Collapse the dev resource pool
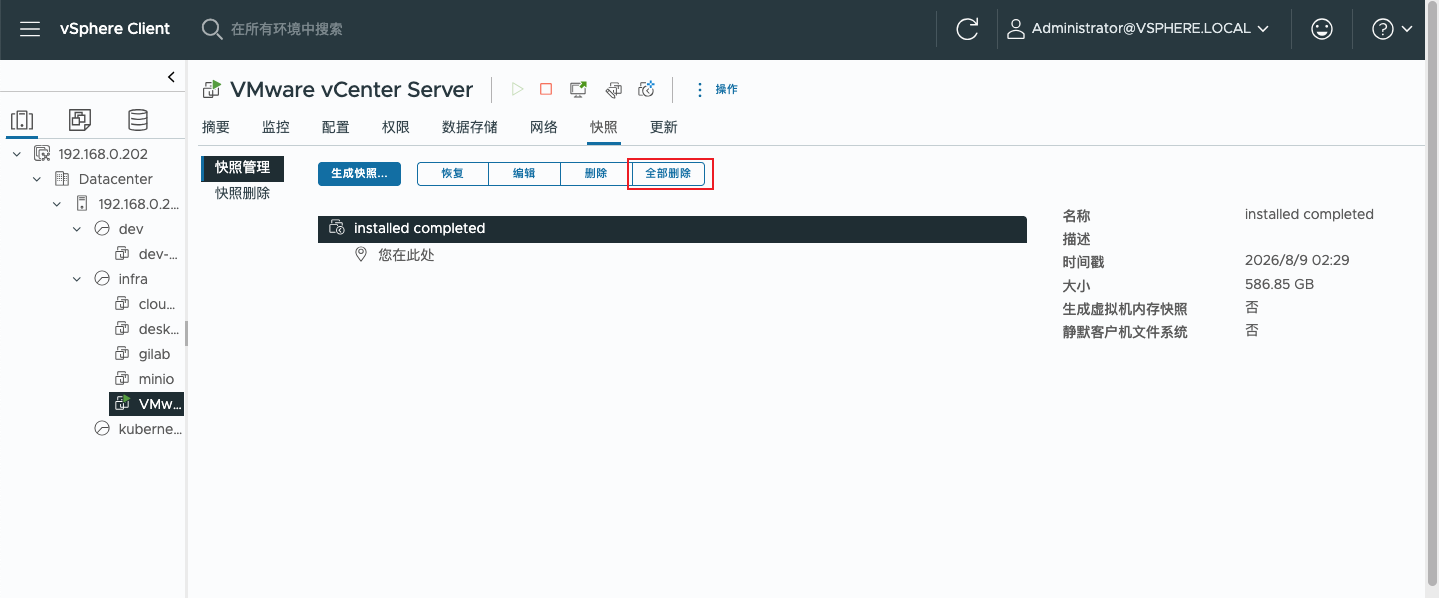The height and width of the screenshot is (598, 1439). pyautogui.click(x=77, y=229)
